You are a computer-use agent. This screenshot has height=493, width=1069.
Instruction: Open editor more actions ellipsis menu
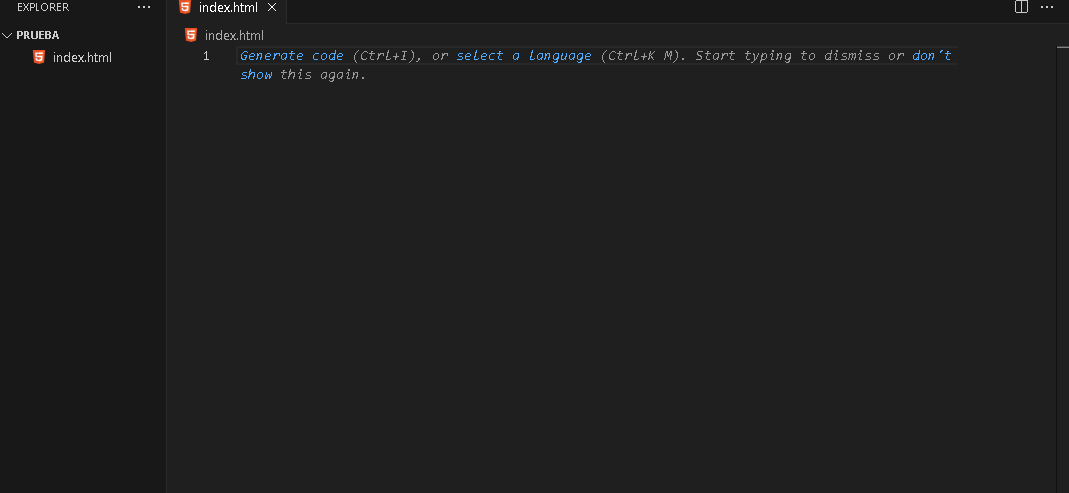(1047, 7)
